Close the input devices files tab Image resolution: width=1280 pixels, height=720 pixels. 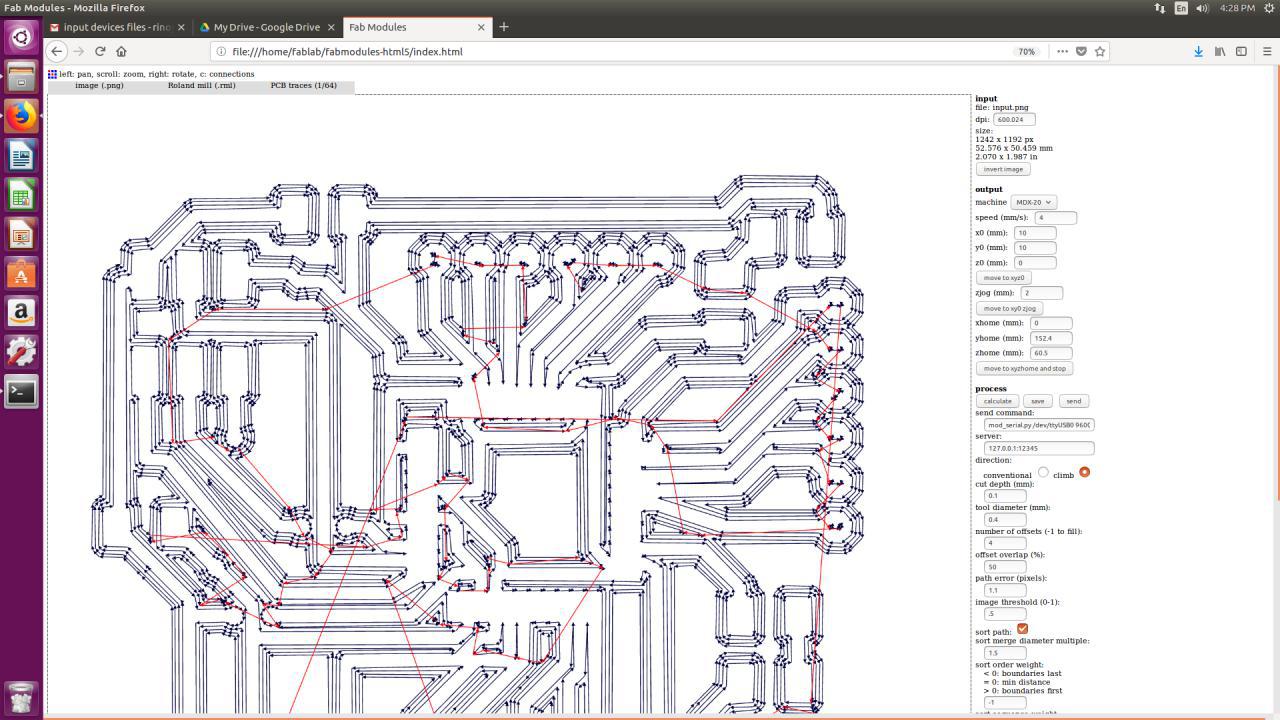(x=181, y=27)
